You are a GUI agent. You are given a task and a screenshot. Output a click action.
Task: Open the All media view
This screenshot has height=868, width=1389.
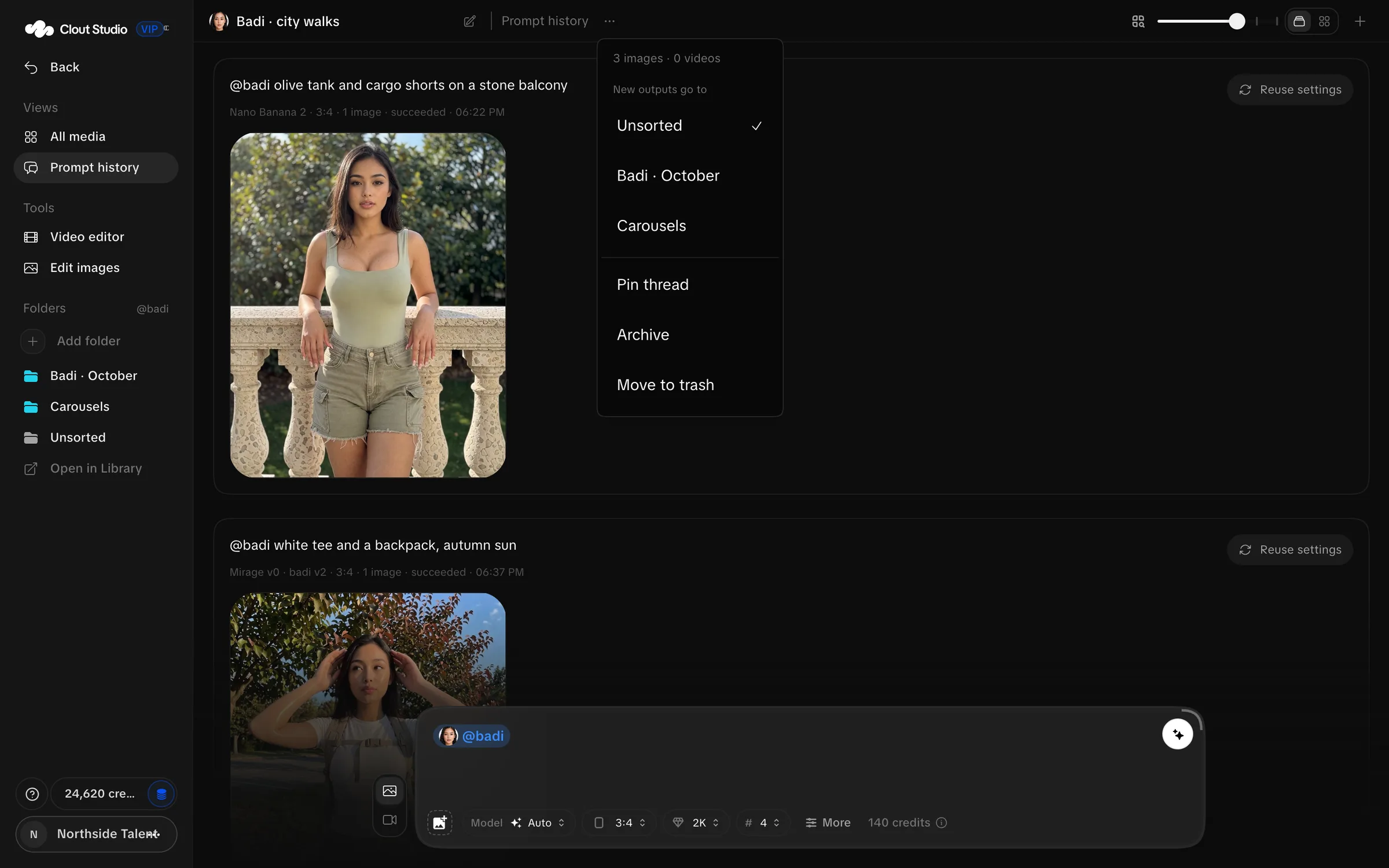click(x=96, y=137)
